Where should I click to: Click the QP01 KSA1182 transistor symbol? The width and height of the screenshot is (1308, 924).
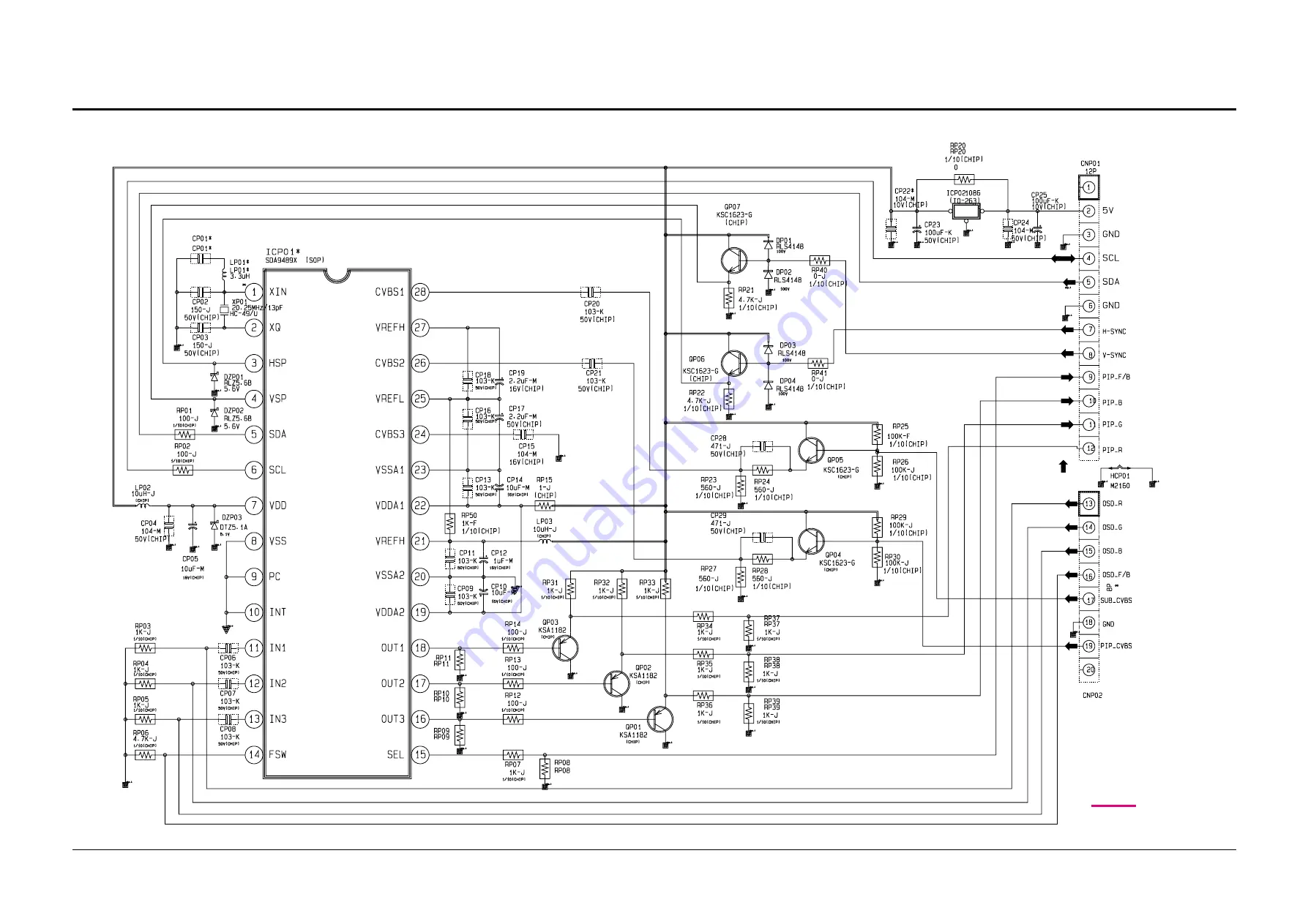660,719
